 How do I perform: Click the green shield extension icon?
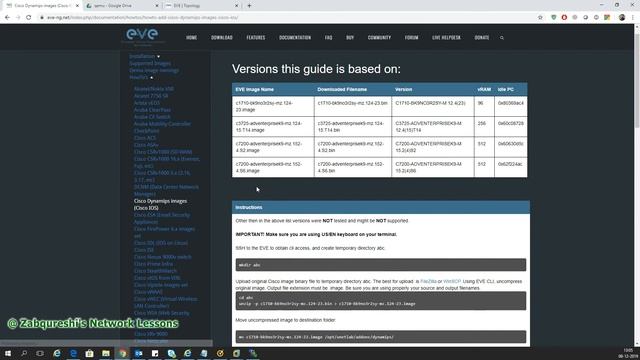(x=553, y=18)
